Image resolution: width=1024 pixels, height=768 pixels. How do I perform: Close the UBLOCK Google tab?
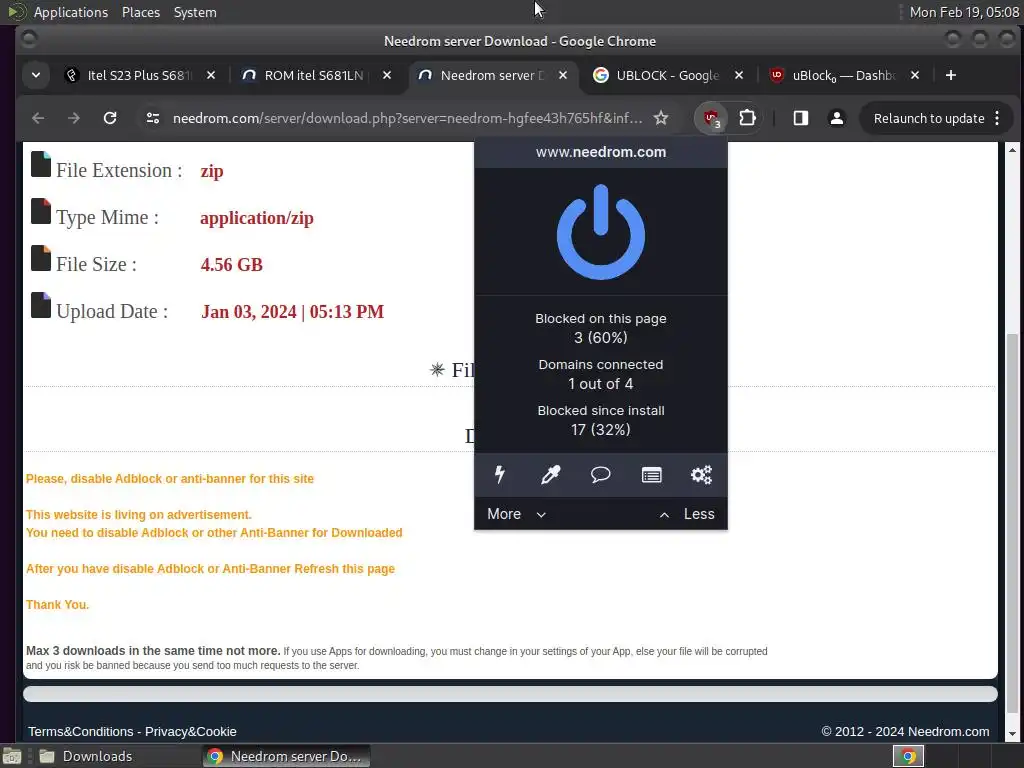[739, 75]
